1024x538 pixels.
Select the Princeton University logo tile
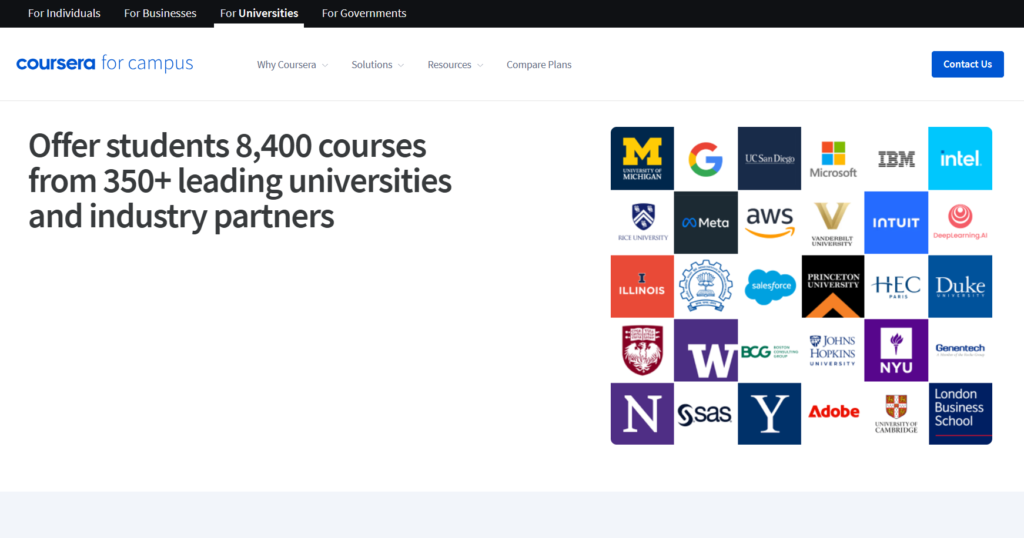click(833, 287)
